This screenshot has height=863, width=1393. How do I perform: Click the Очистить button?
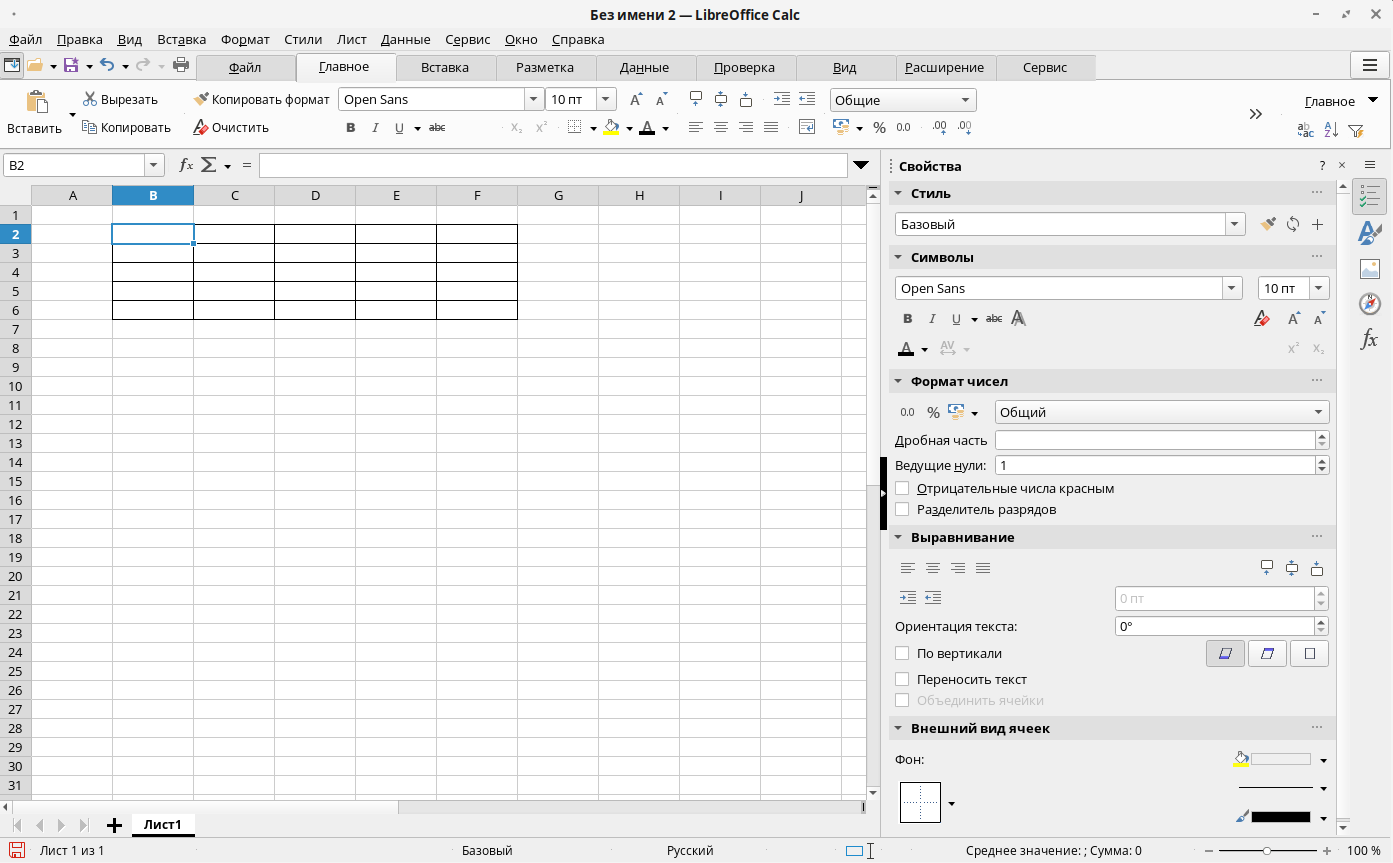click(x=231, y=128)
